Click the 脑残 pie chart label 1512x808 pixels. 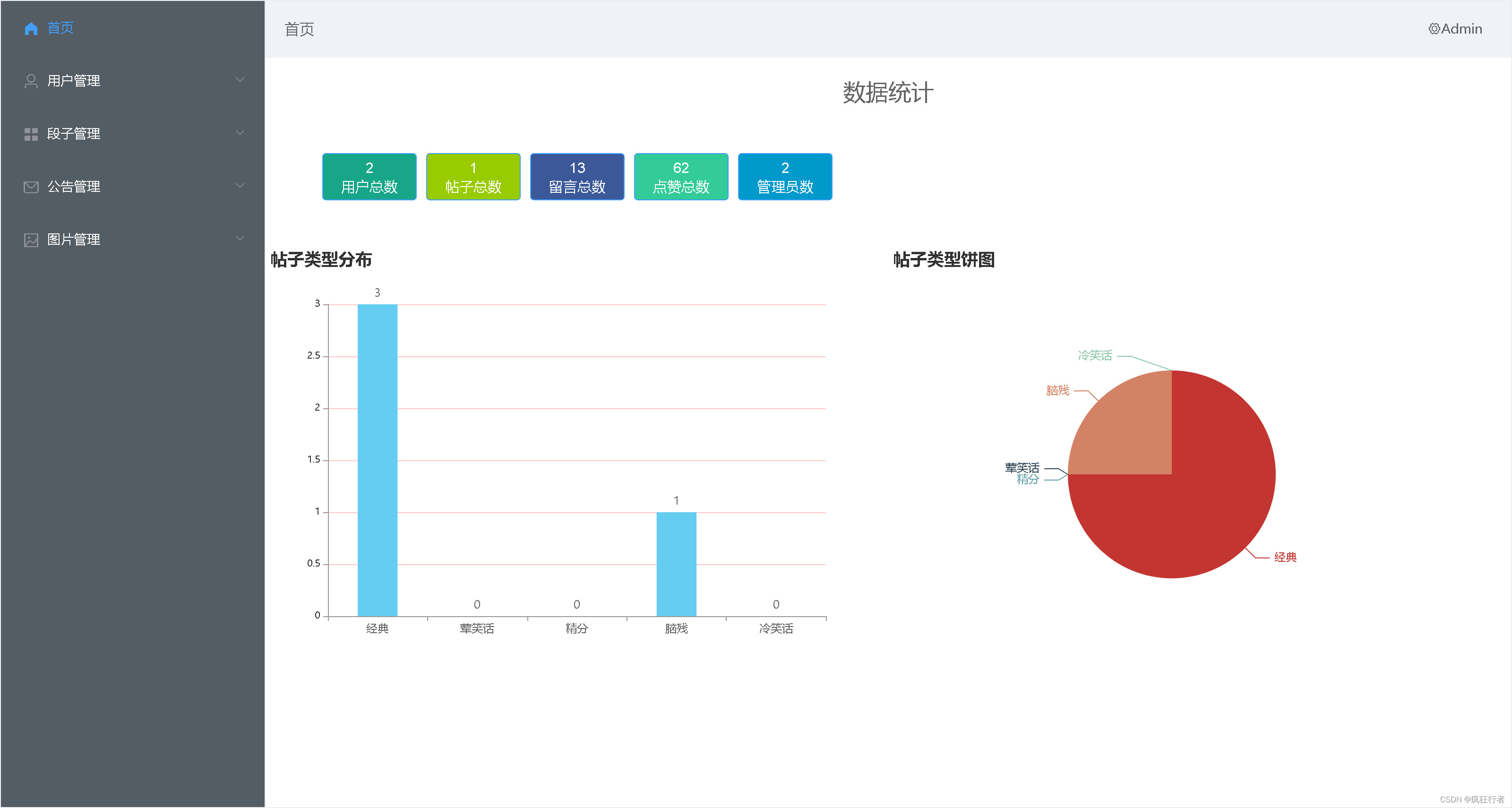(1058, 391)
